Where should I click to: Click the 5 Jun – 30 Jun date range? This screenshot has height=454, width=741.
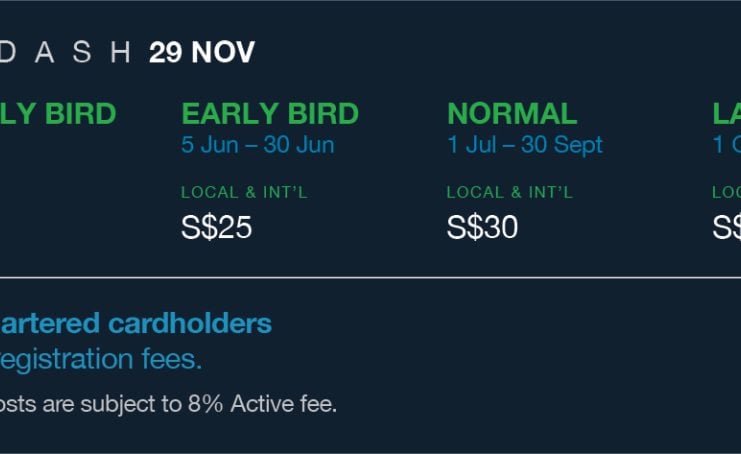coord(258,145)
